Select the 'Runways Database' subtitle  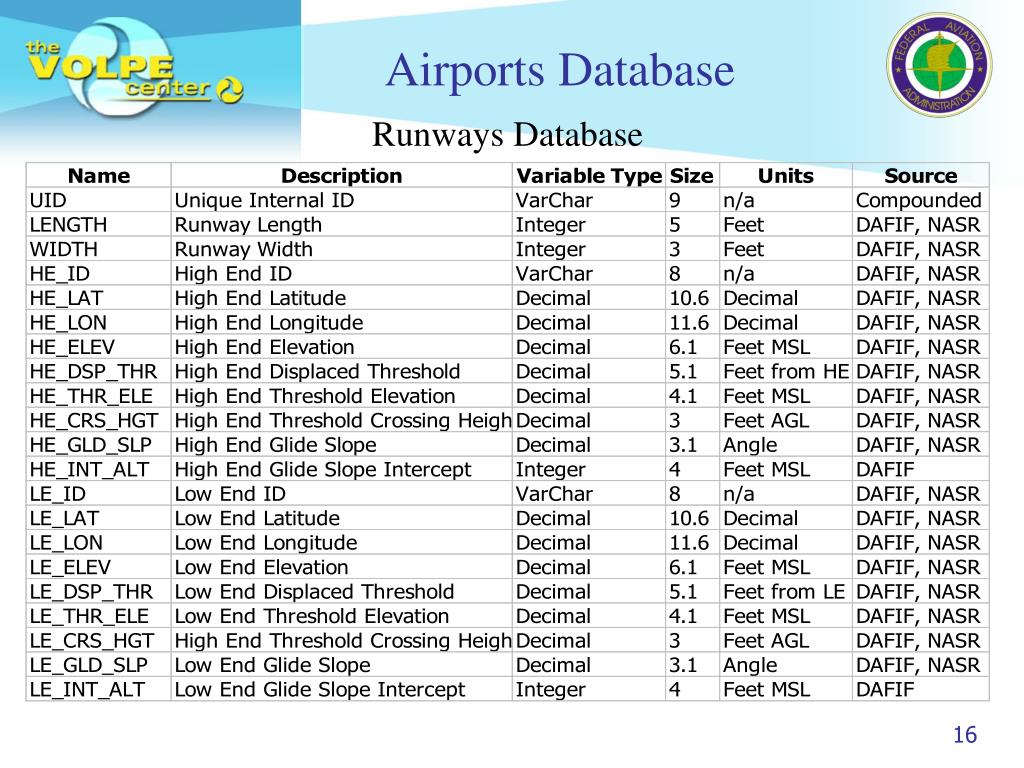click(x=507, y=135)
